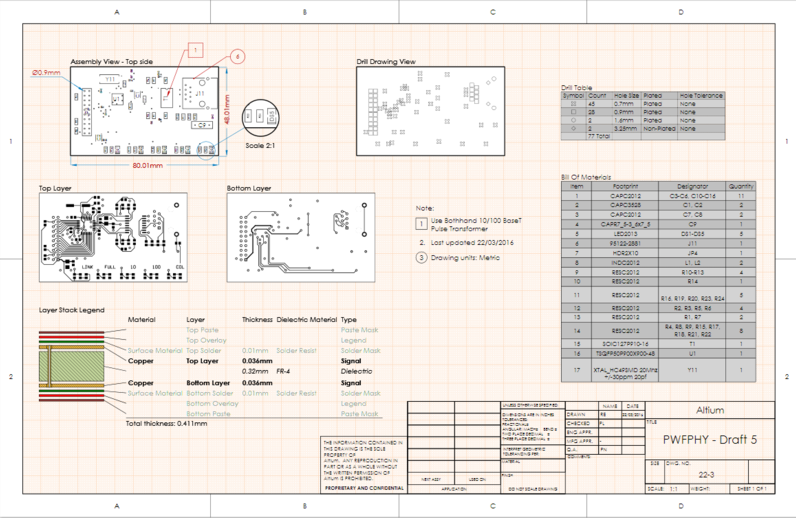Click the 'SHEET 1 OF 1' field

(x=752, y=489)
